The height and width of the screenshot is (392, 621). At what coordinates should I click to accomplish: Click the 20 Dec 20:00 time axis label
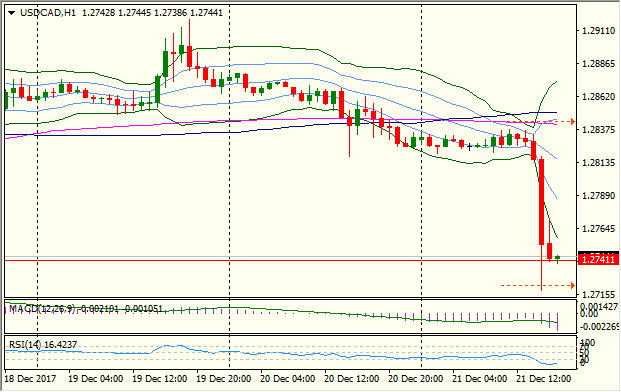(x=415, y=379)
